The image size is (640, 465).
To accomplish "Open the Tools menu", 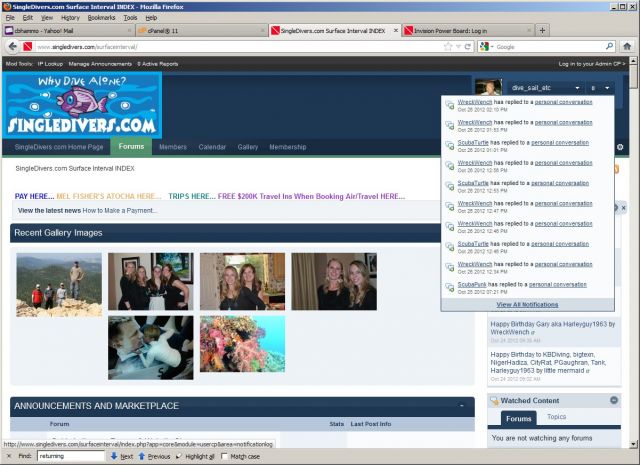I will pyautogui.click(x=130, y=18).
